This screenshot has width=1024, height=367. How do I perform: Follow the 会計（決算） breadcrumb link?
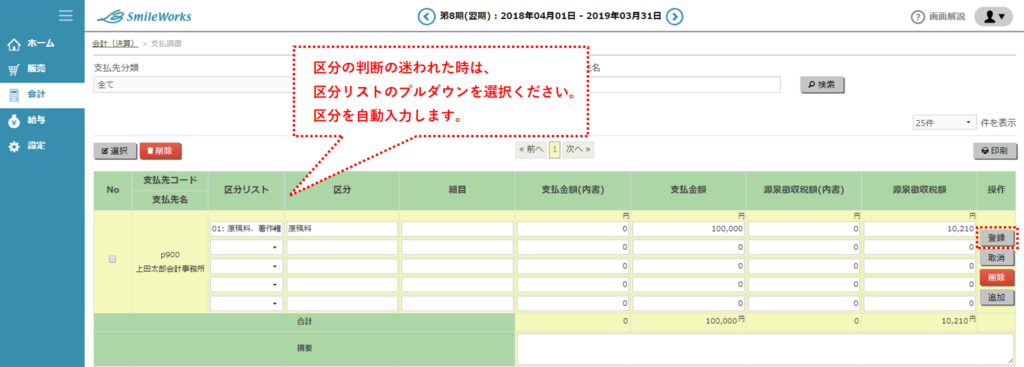point(114,44)
